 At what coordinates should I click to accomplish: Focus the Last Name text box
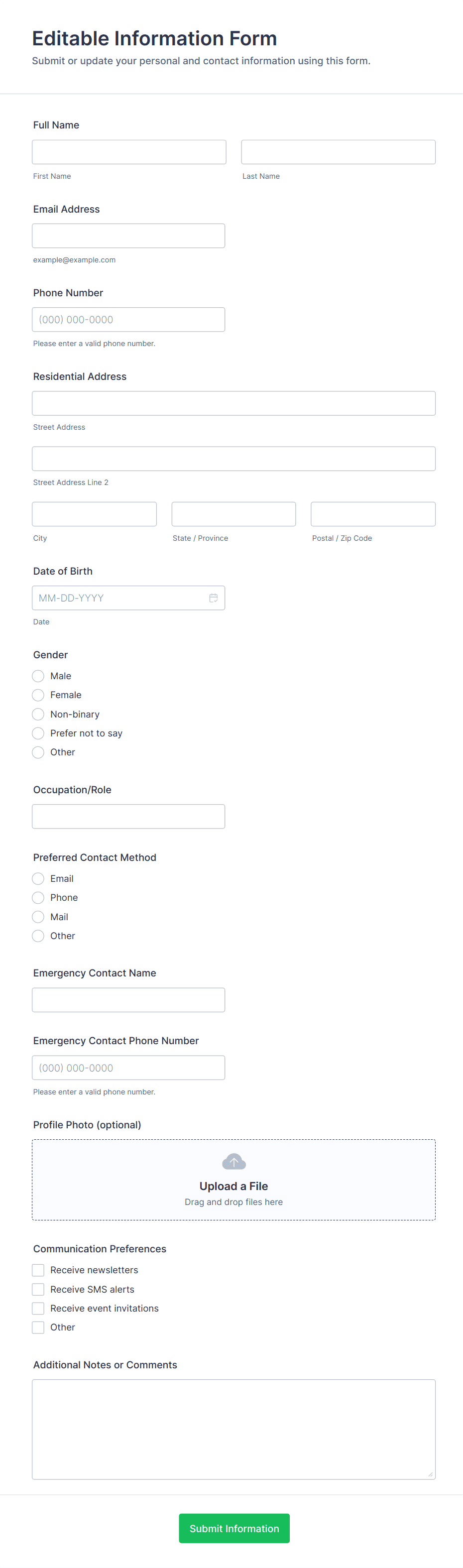tap(338, 152)
